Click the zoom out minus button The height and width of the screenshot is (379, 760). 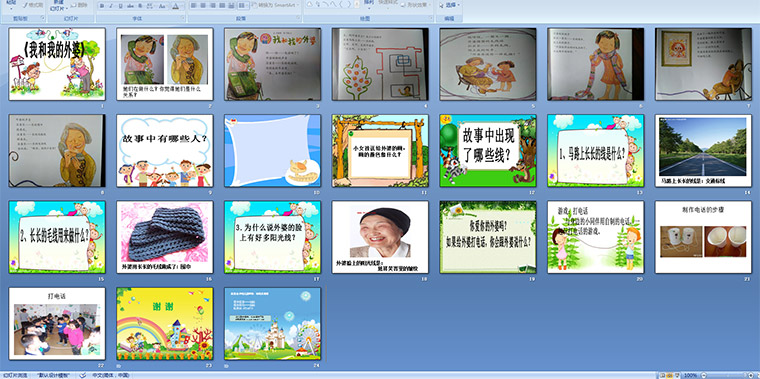point(704,375)
